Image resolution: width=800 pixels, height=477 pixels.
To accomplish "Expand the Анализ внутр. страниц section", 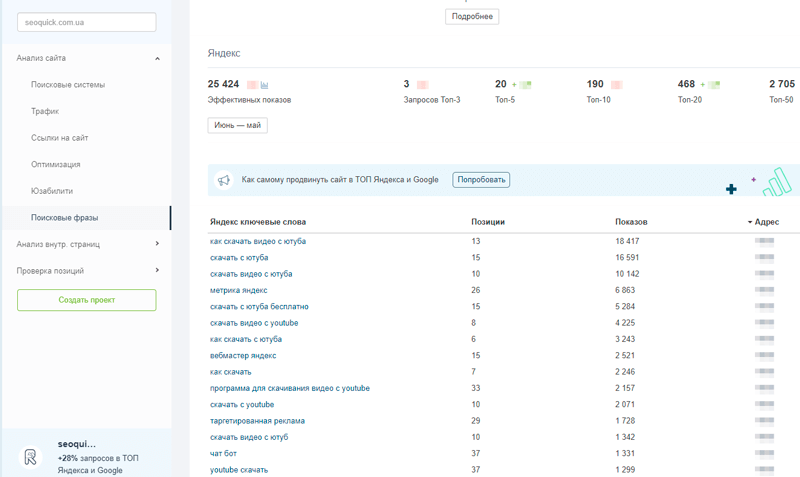I will (157, 244).
